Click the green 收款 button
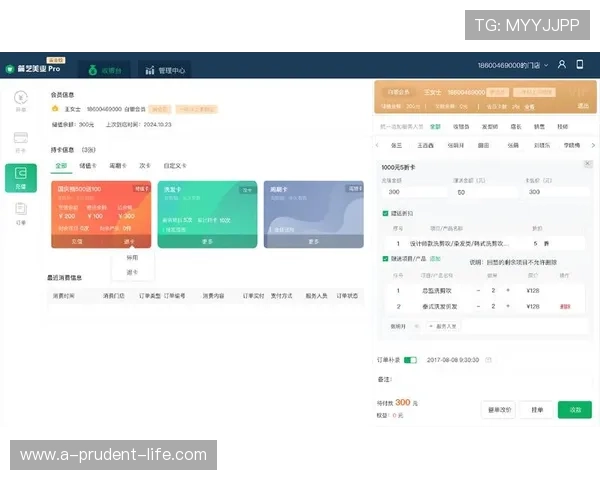Screen dimensions: 600x480 point(575,410)
